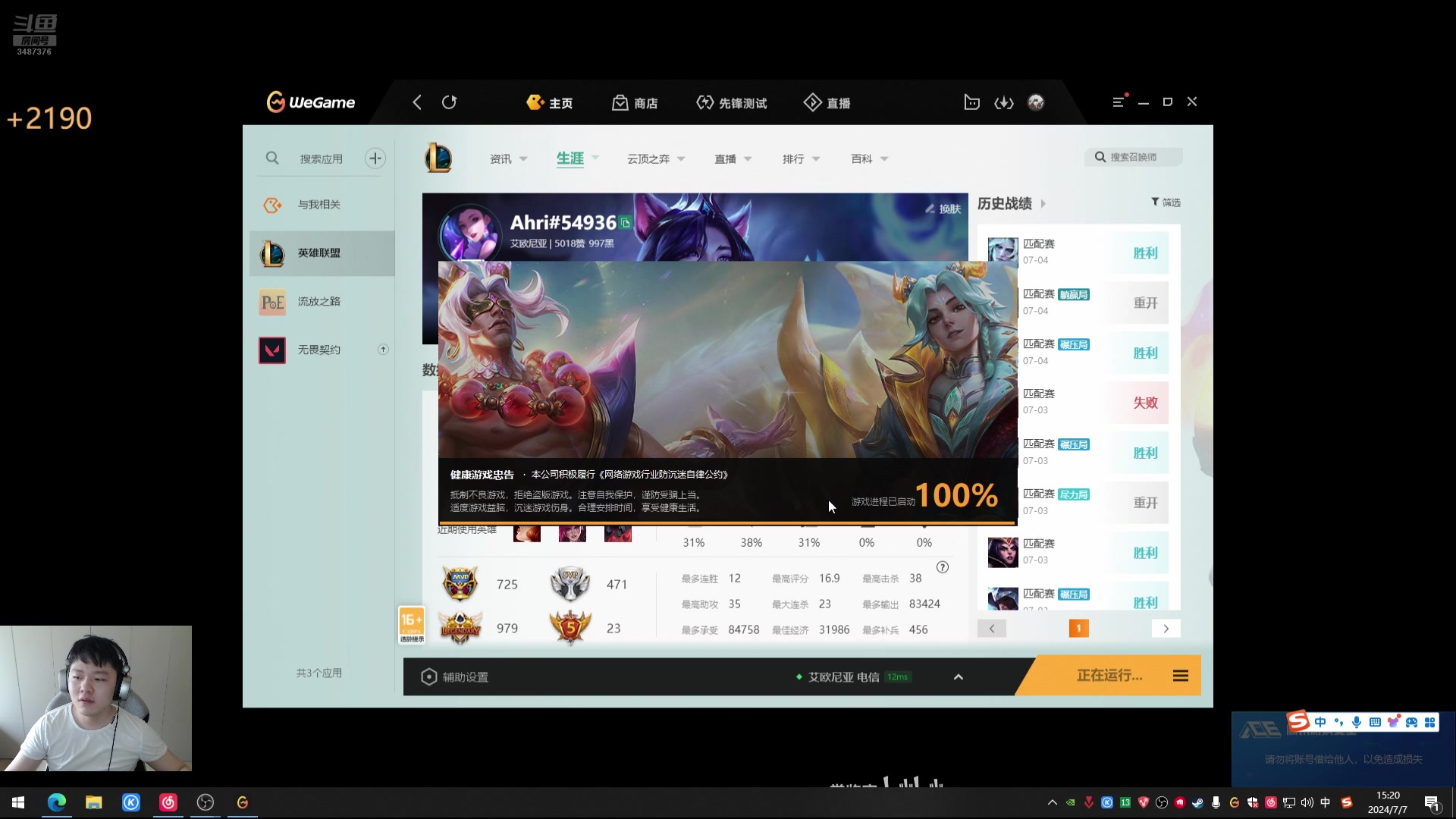Switch to the 商店 tab
This screenshot has width=1456, height=819.
click(635, 103)
